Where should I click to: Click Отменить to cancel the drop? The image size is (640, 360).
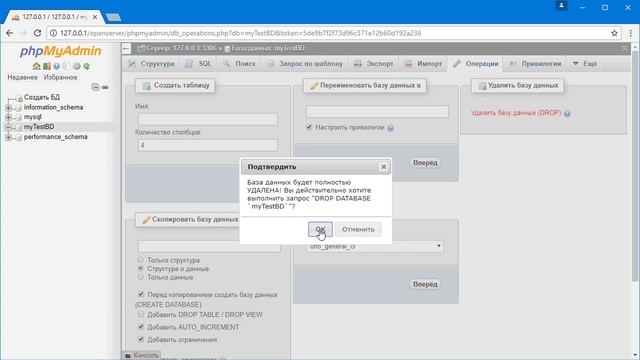(358, 229)
